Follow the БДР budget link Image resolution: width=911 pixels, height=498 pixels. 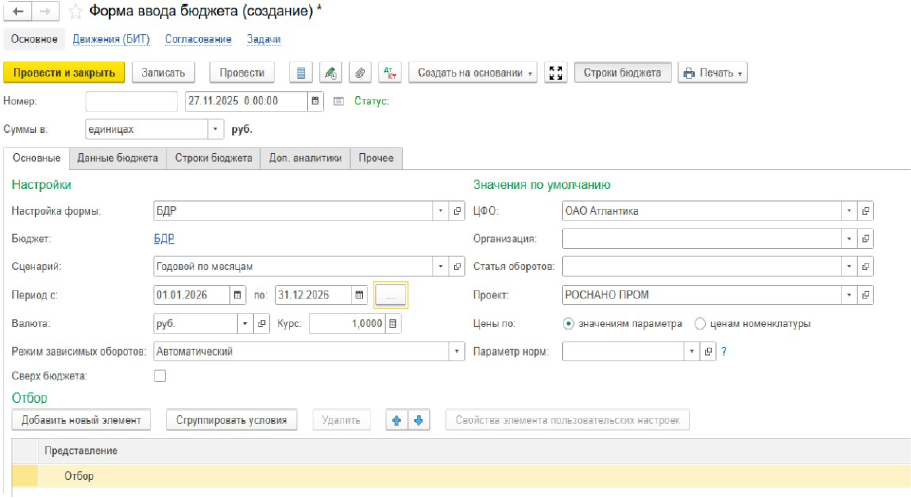(x=164, y=239)
